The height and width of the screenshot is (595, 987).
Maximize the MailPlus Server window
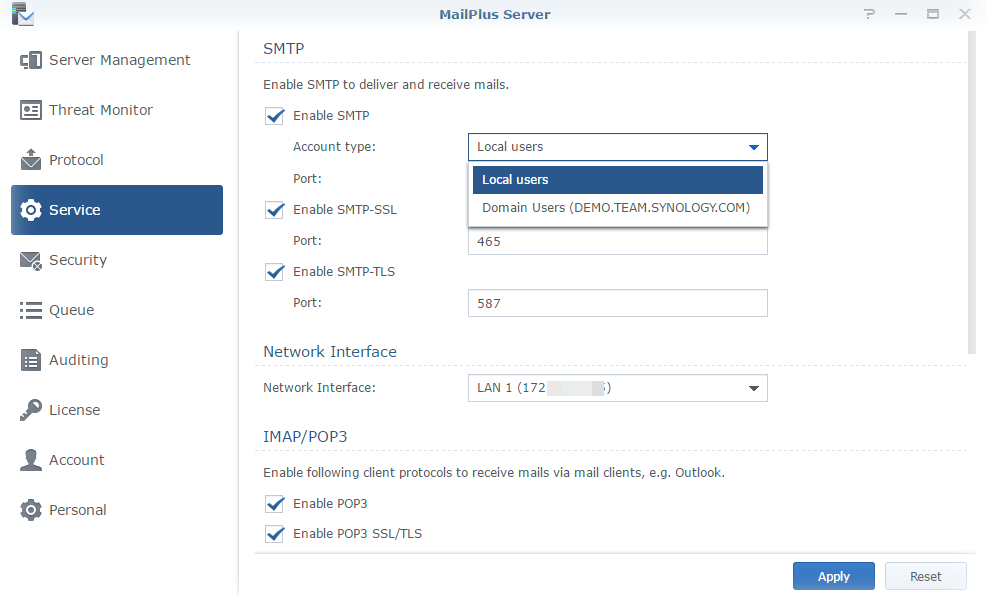pos(933,14)
